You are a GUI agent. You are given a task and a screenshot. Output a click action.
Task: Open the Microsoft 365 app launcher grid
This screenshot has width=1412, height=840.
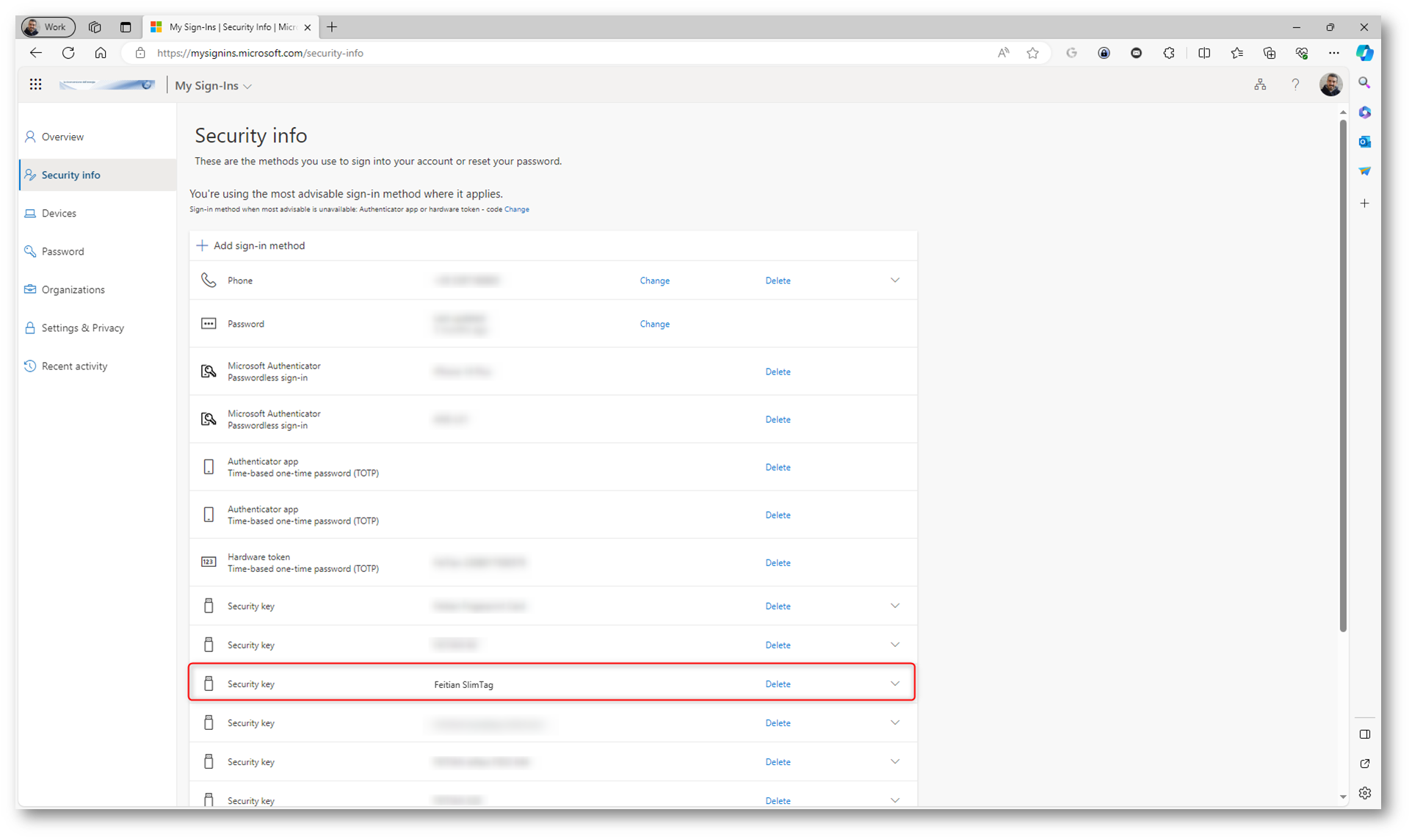[35, 84]
